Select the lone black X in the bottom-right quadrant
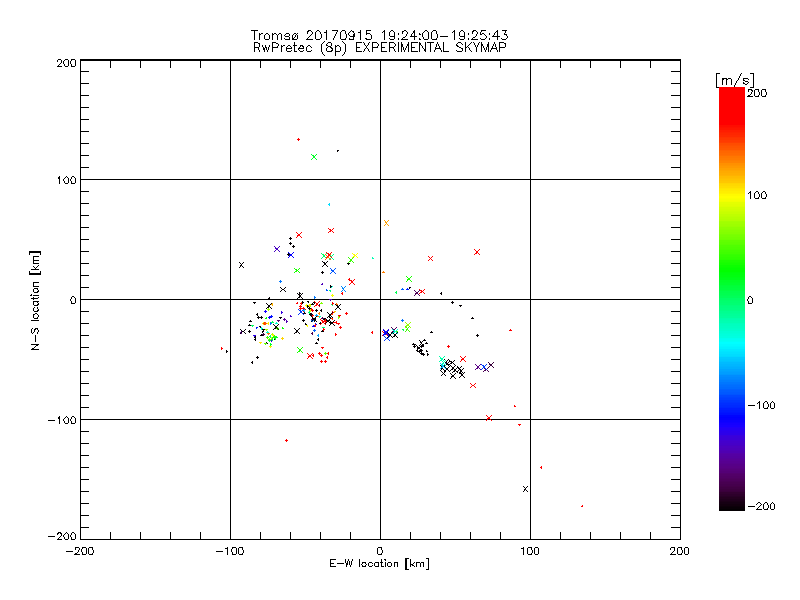Screen dimensions: 800x600 (526, 489)
